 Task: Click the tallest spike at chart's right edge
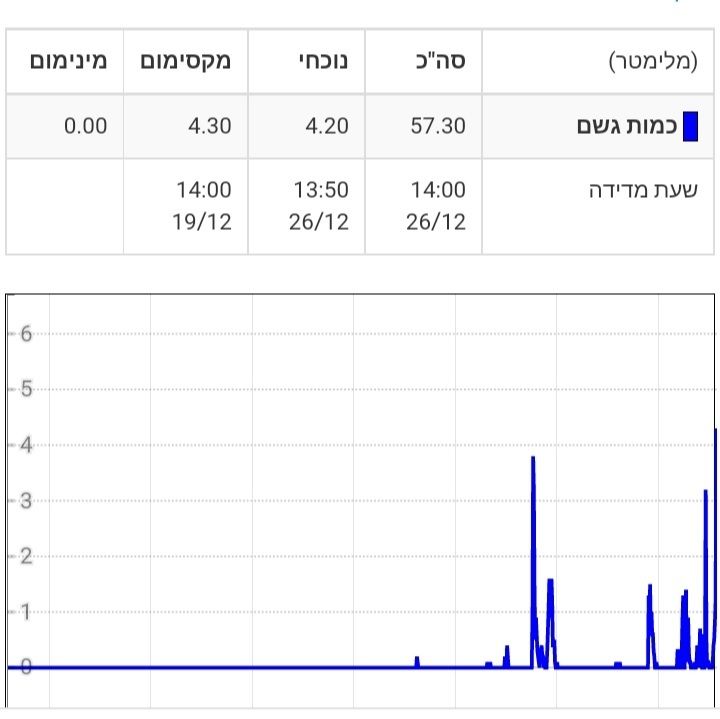[715, 431]
